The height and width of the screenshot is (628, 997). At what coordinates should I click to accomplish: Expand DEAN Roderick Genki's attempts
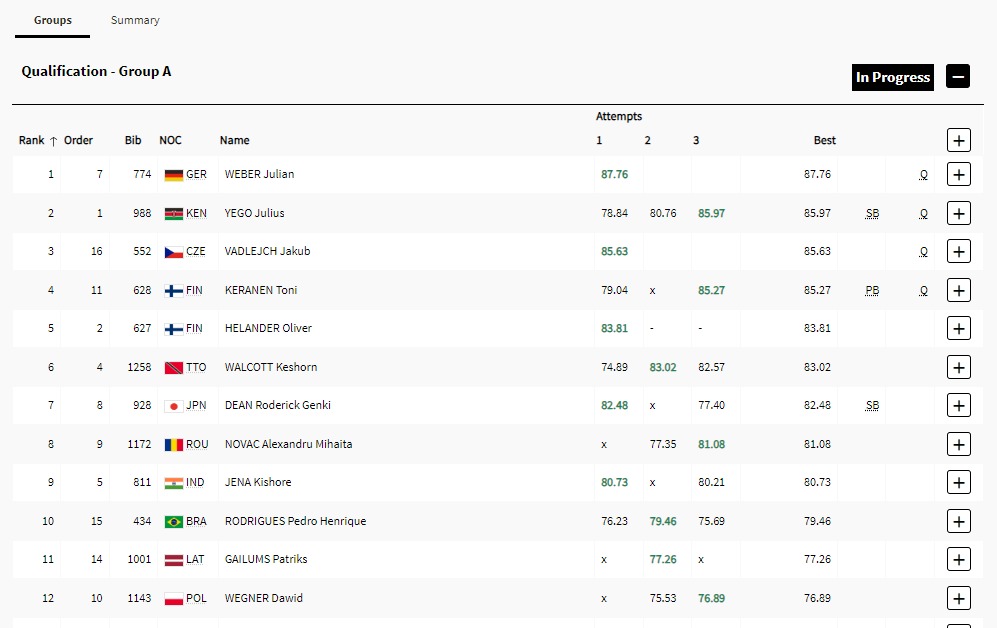958,406
